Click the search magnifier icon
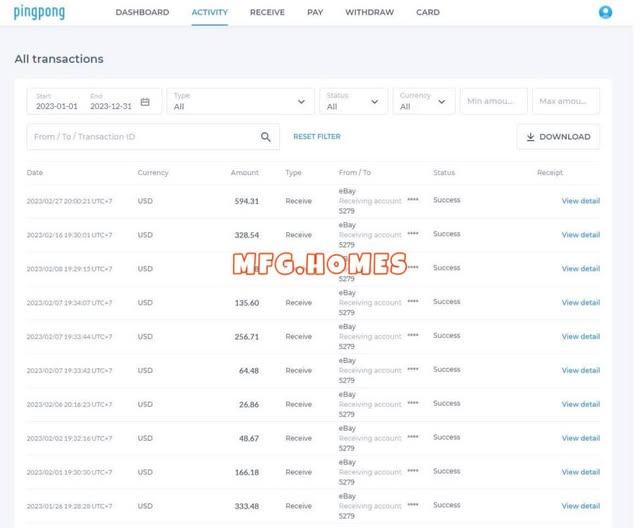This screenshot has height=528, width=640. point(266,137)
